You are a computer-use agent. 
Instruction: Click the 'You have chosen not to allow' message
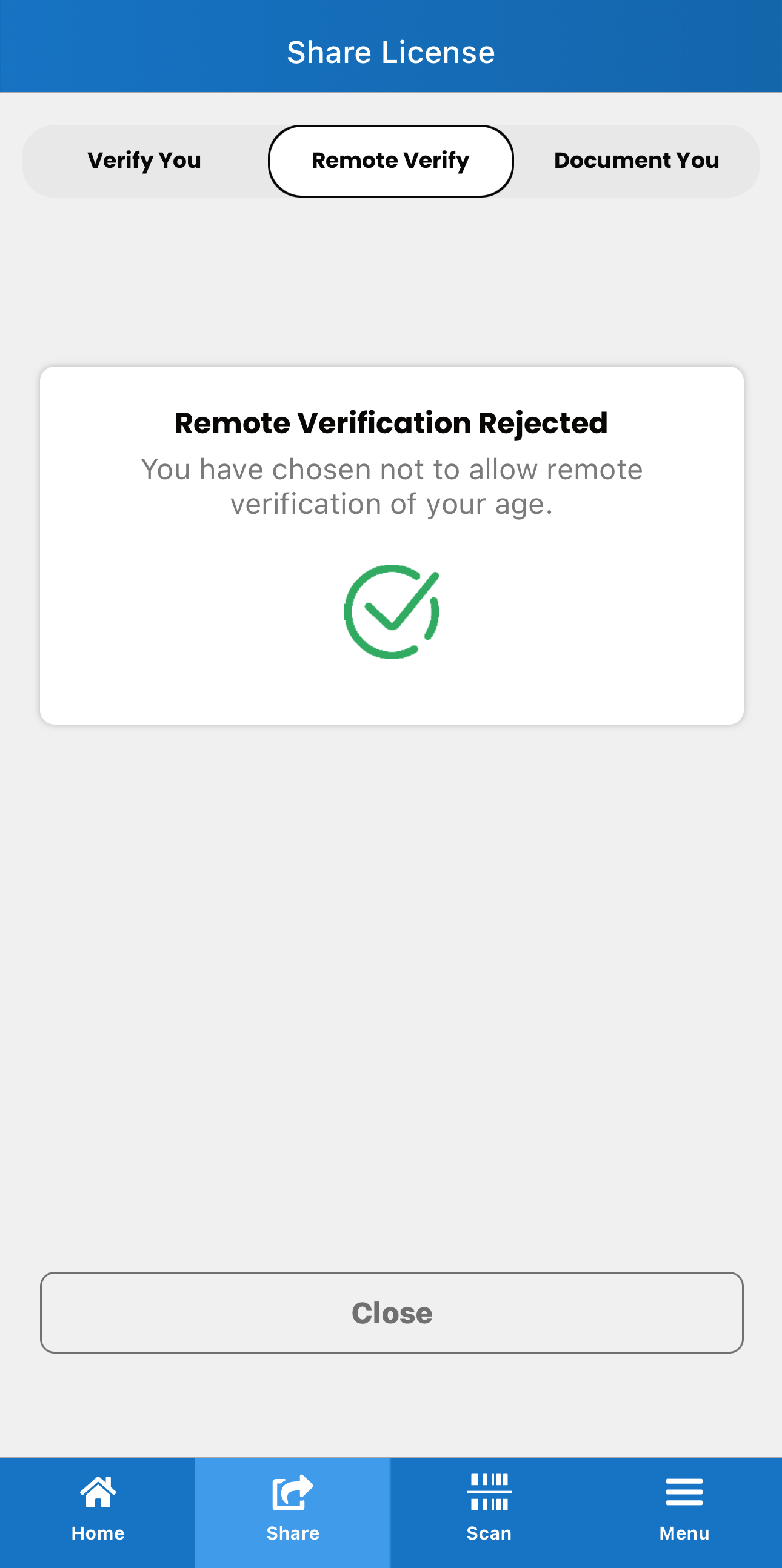tap(391, 470)
